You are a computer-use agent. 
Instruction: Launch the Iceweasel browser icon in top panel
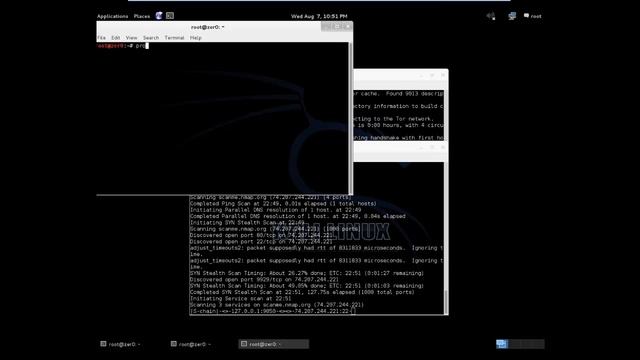pyautogui.click(x=159, y=16)
